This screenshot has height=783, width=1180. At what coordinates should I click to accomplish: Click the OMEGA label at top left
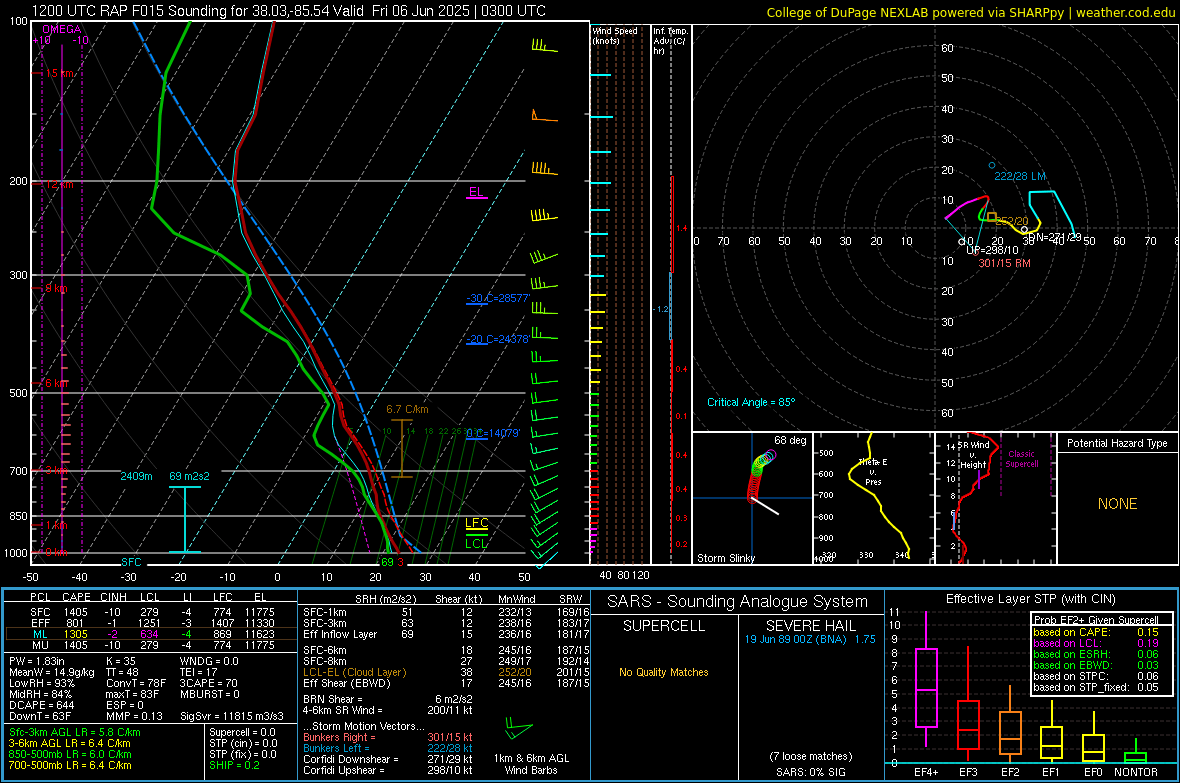coord(62,29)
